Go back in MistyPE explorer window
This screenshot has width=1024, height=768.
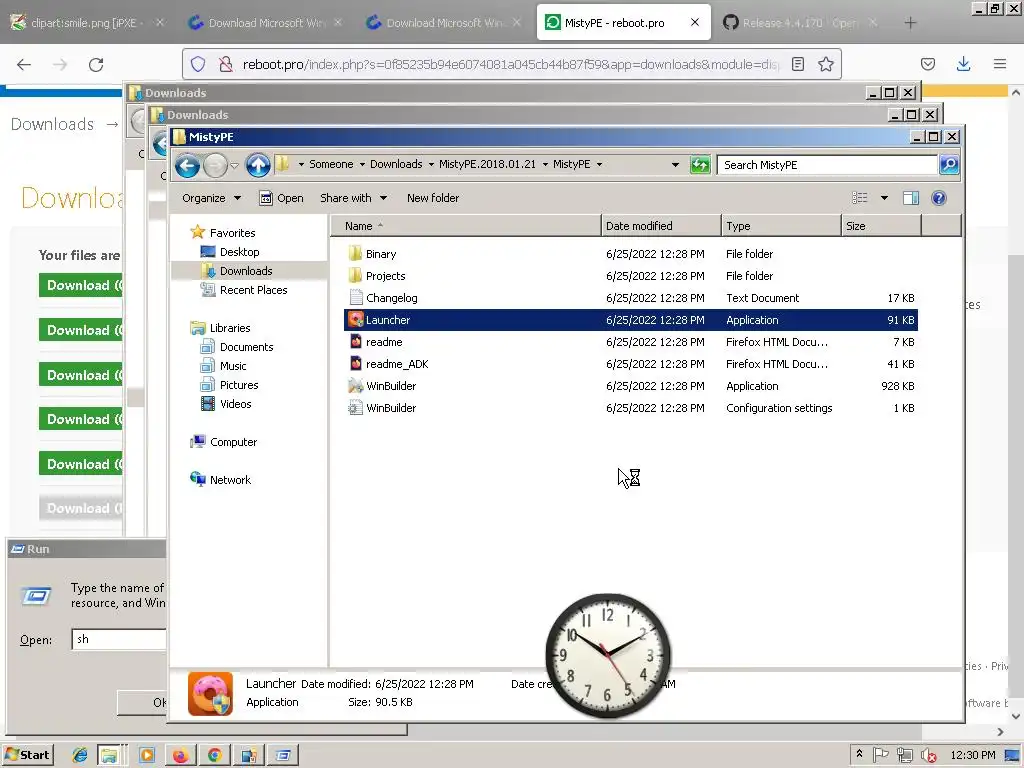click(187, 165)
